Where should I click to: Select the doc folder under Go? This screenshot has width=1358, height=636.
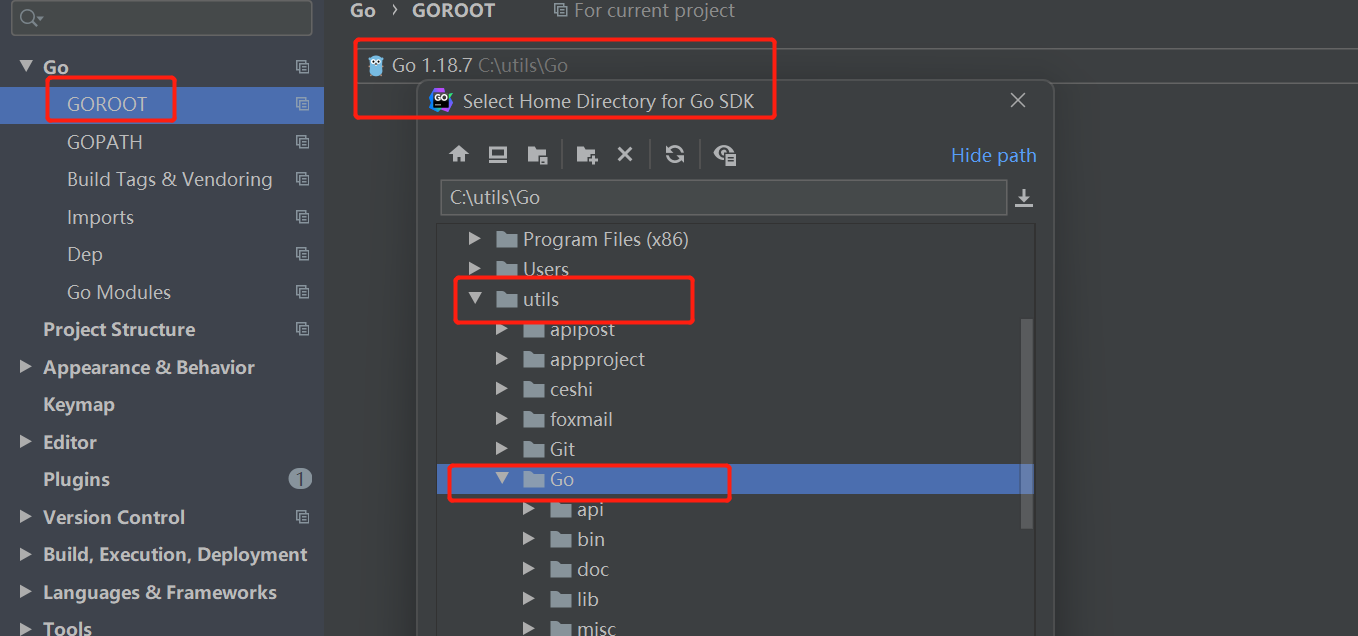[x=593, y=569]
